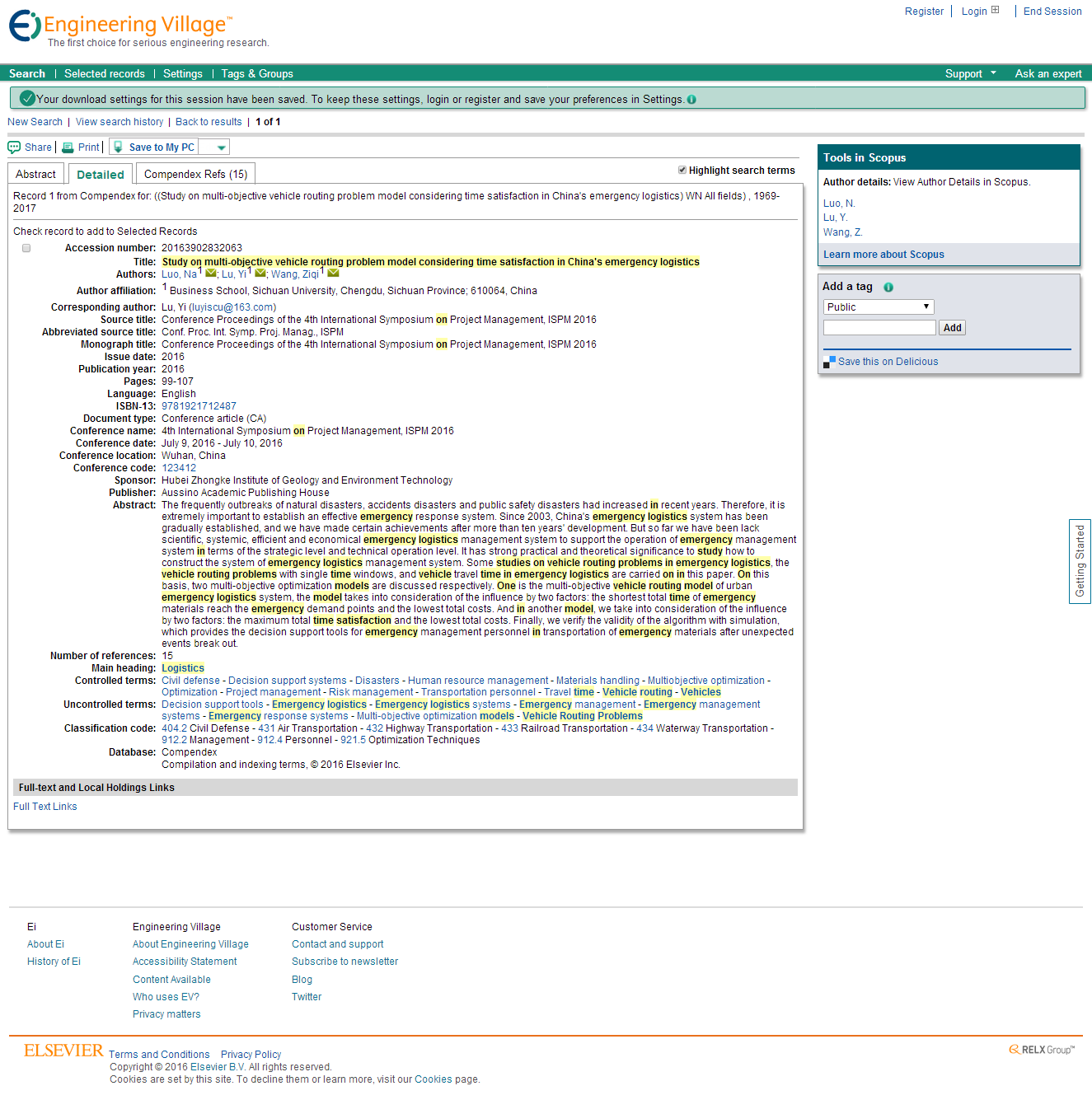The image size is (1092, 1100).
Task: Open Selected records menu item
Action: click(x=105, y=73)
